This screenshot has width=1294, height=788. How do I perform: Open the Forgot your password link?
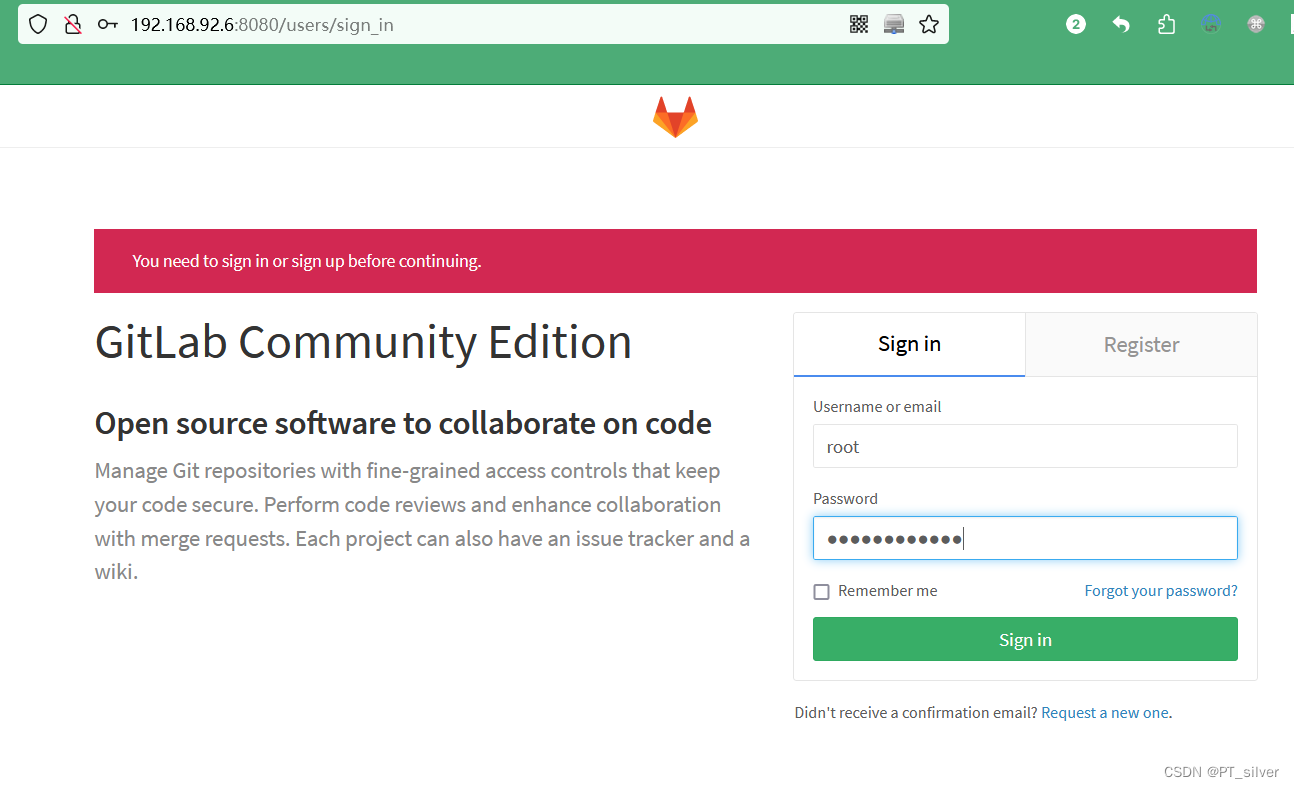pos(1161,591)
